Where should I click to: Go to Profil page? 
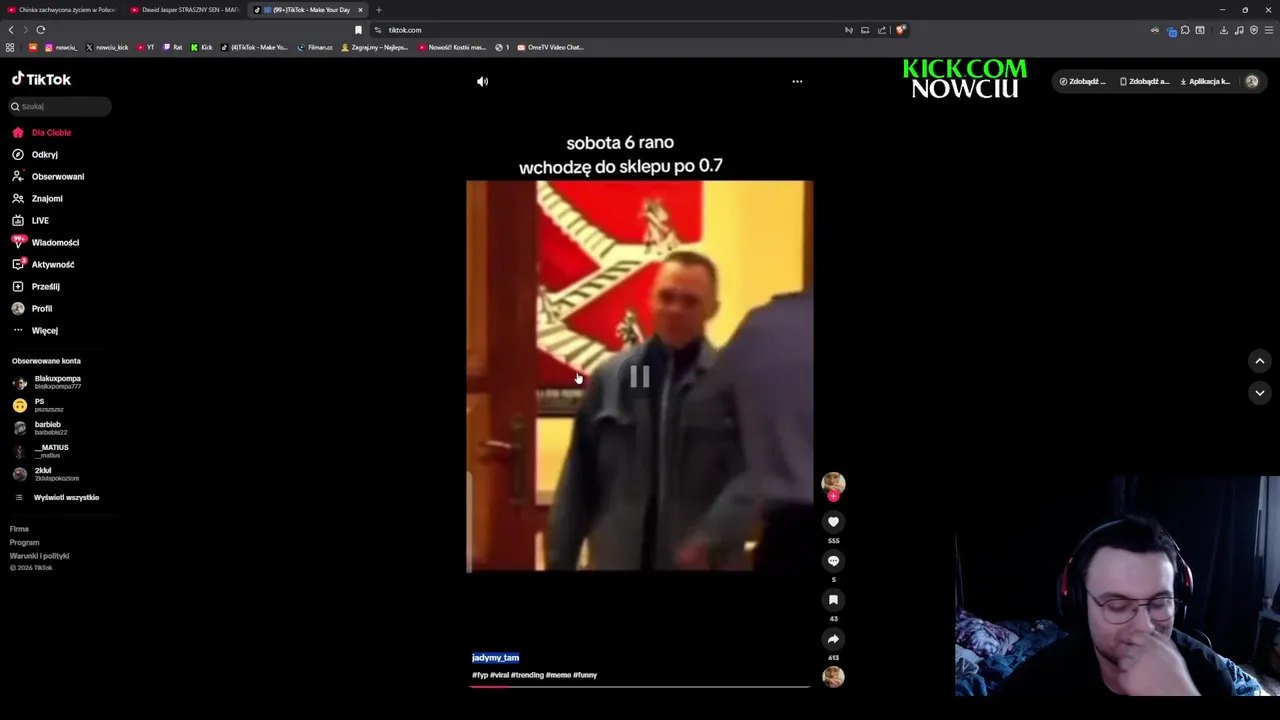(x=33, y=308)
